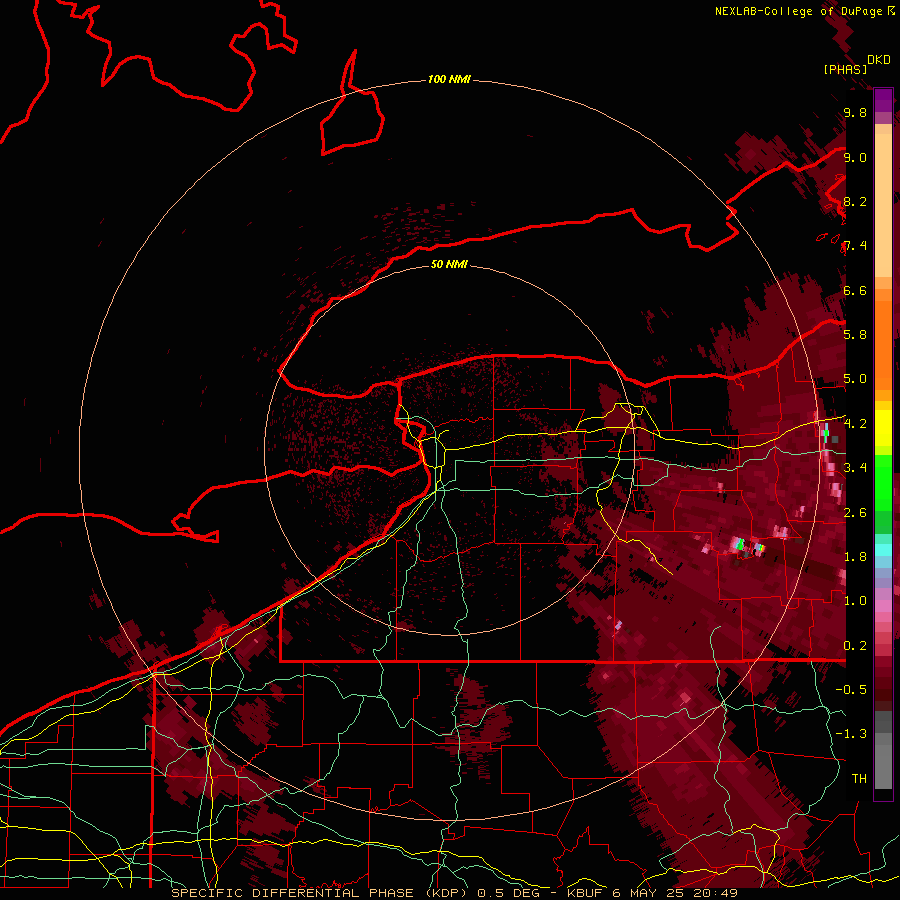Click the DKD legend title
The height and width of the screenshot is (900, 900).
click(x=879, y=60)
